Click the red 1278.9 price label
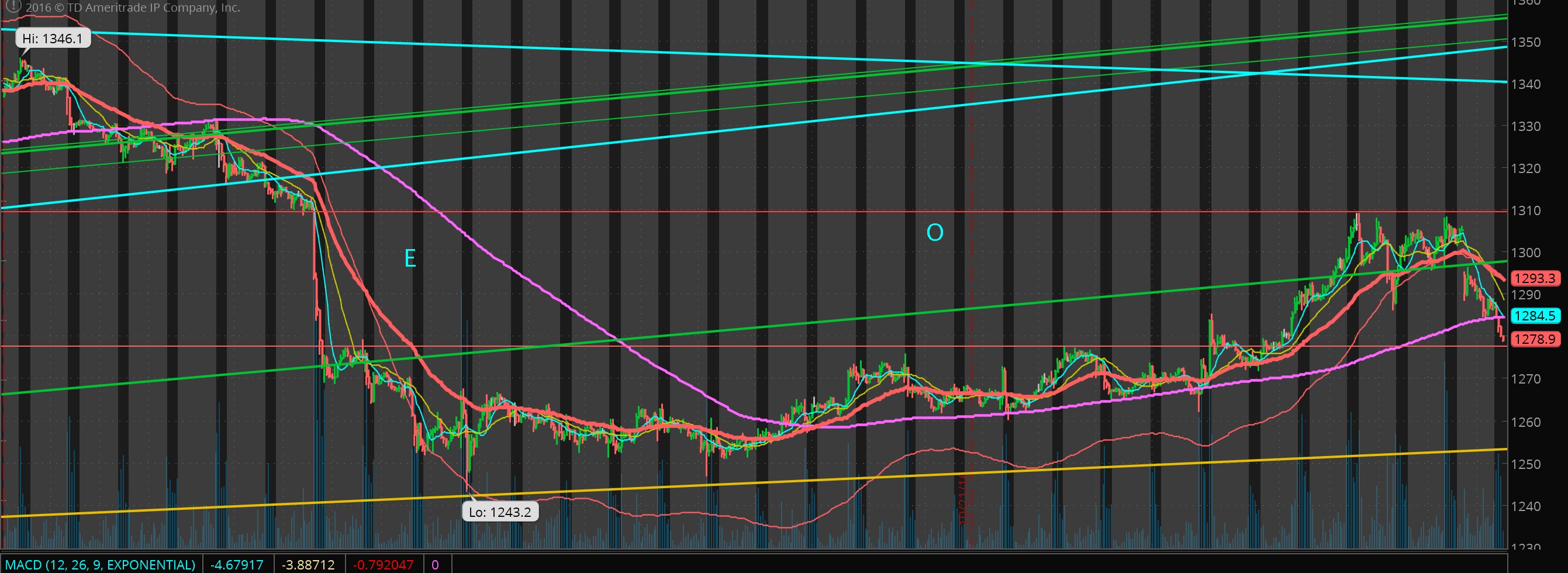1568x573 pixels. click(x=1535, y=339)
